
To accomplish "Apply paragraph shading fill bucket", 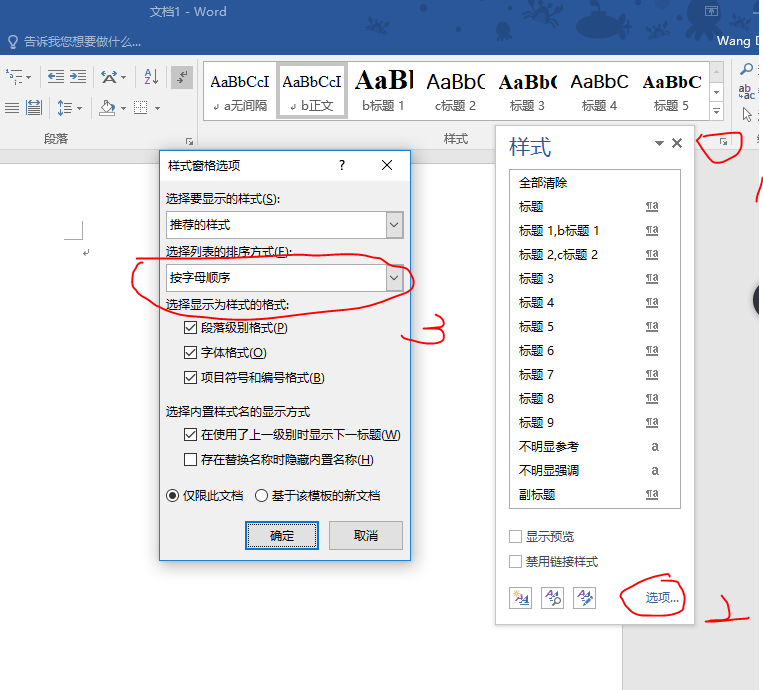I will (107, 108).
